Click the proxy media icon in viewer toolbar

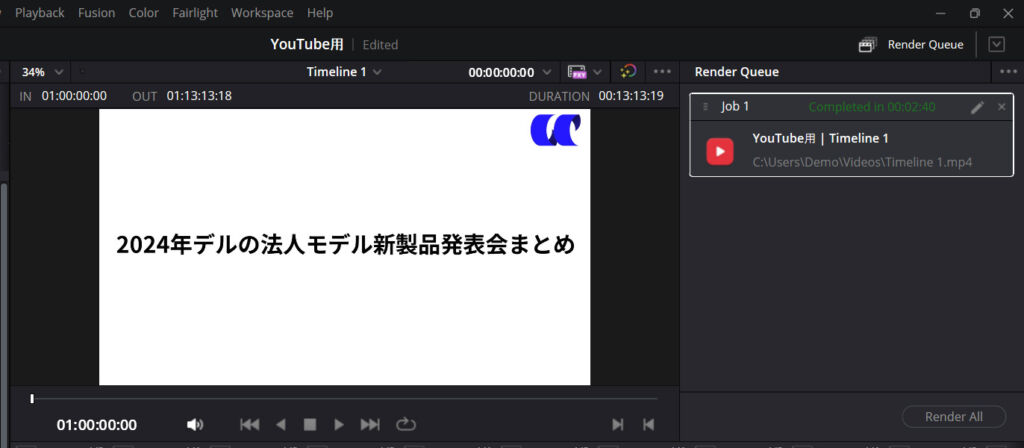(x=578, y=72)
